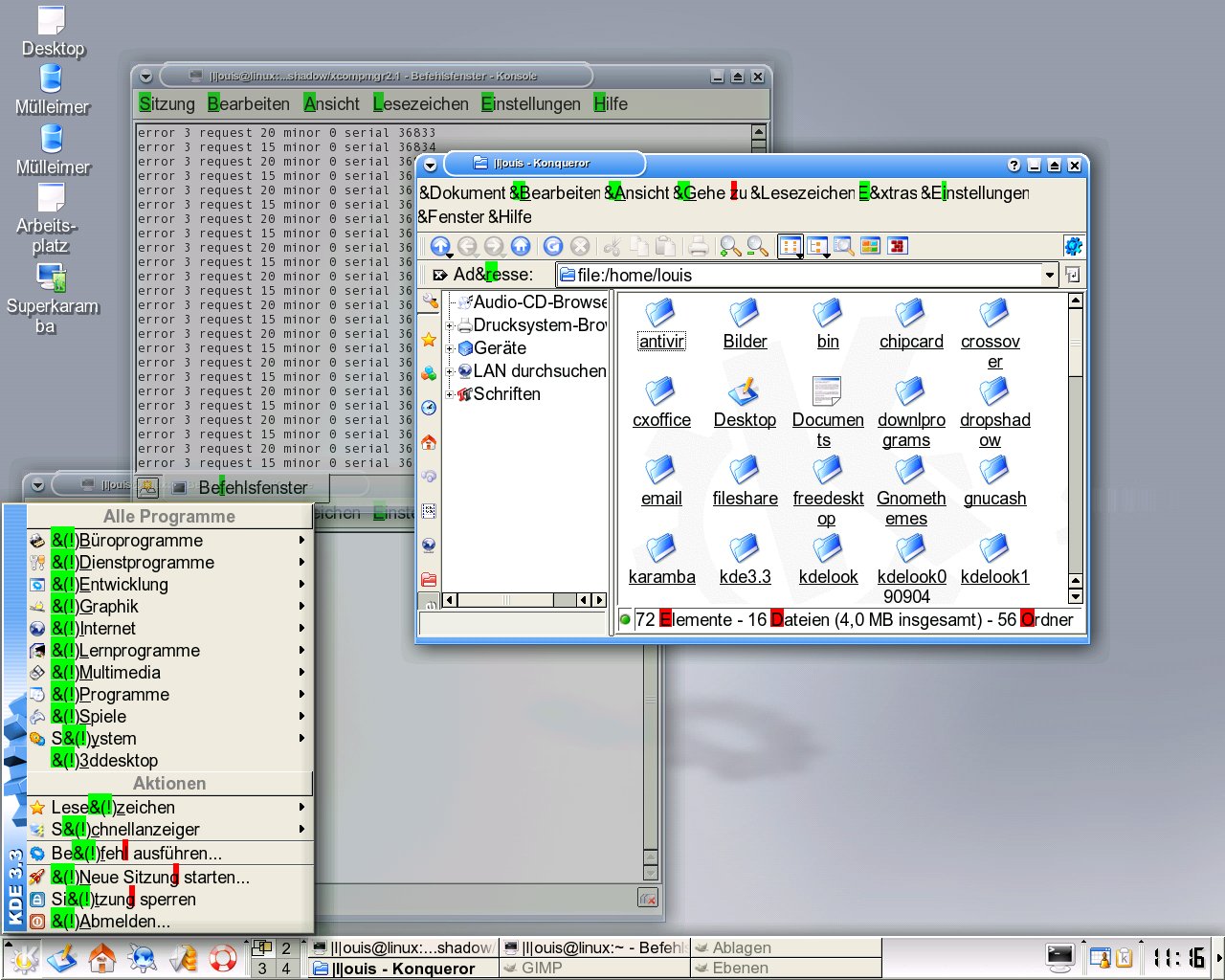
Task: Open the help lifebuoy icon in panel
Action: pos(223,958)
